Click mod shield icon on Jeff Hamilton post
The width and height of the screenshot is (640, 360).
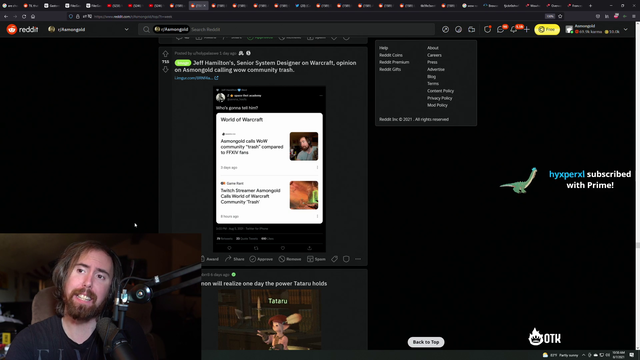[346, 259]
